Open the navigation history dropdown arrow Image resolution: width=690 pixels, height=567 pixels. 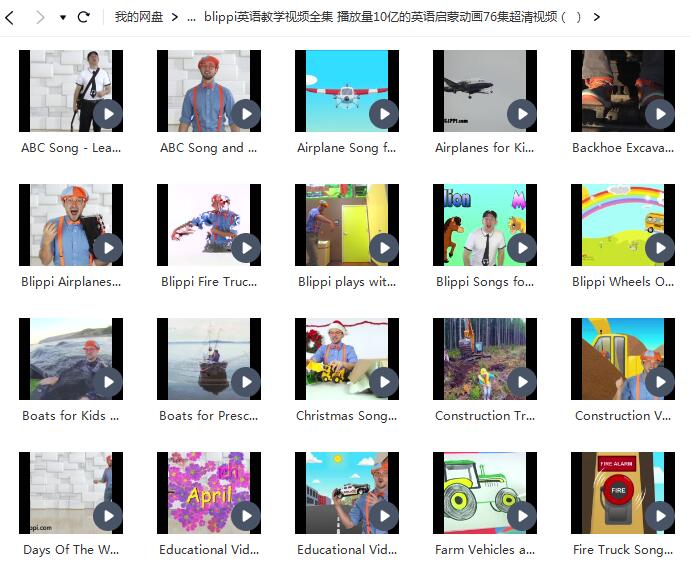[x=63, y=18]
